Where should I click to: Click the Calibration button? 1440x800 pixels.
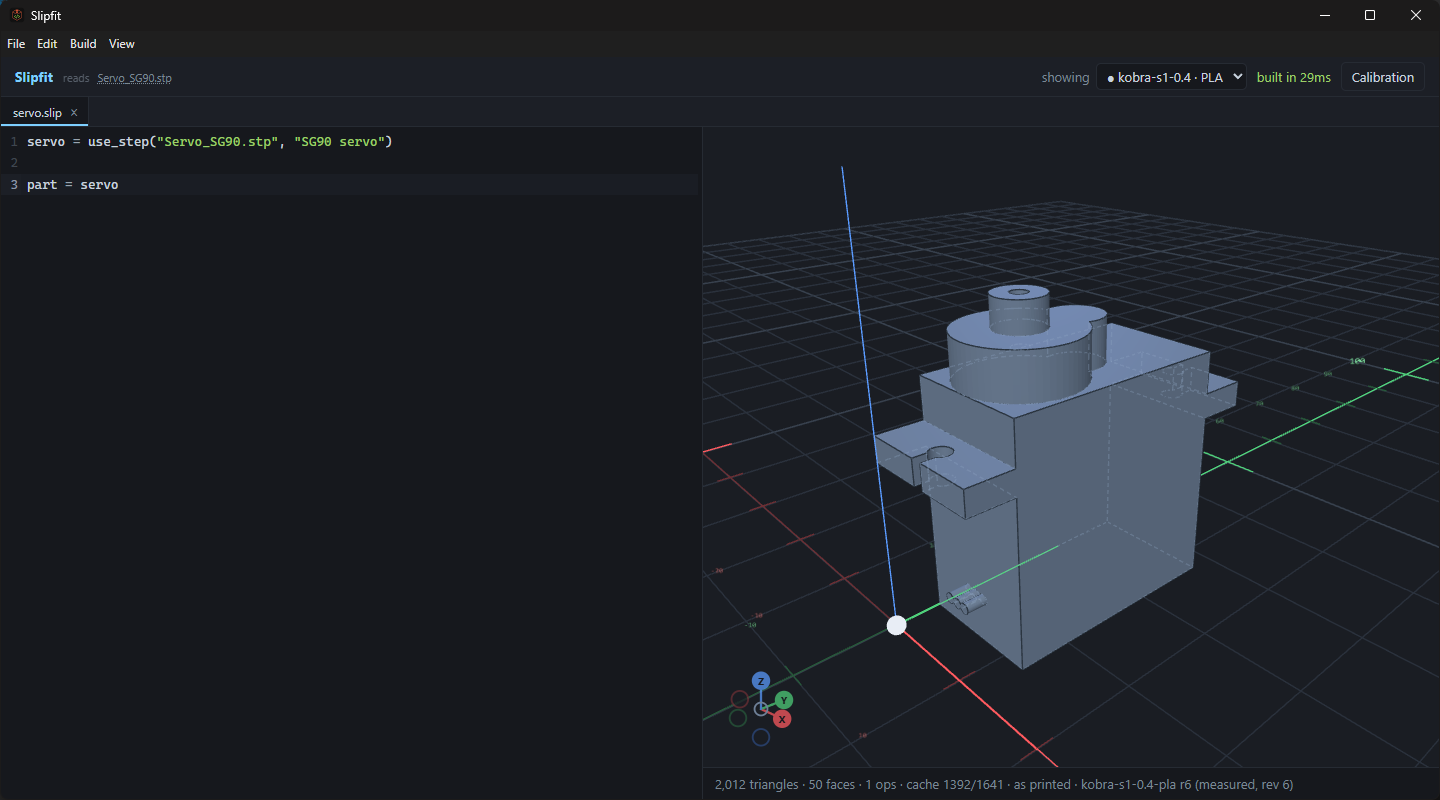[x=1382, y=77]
